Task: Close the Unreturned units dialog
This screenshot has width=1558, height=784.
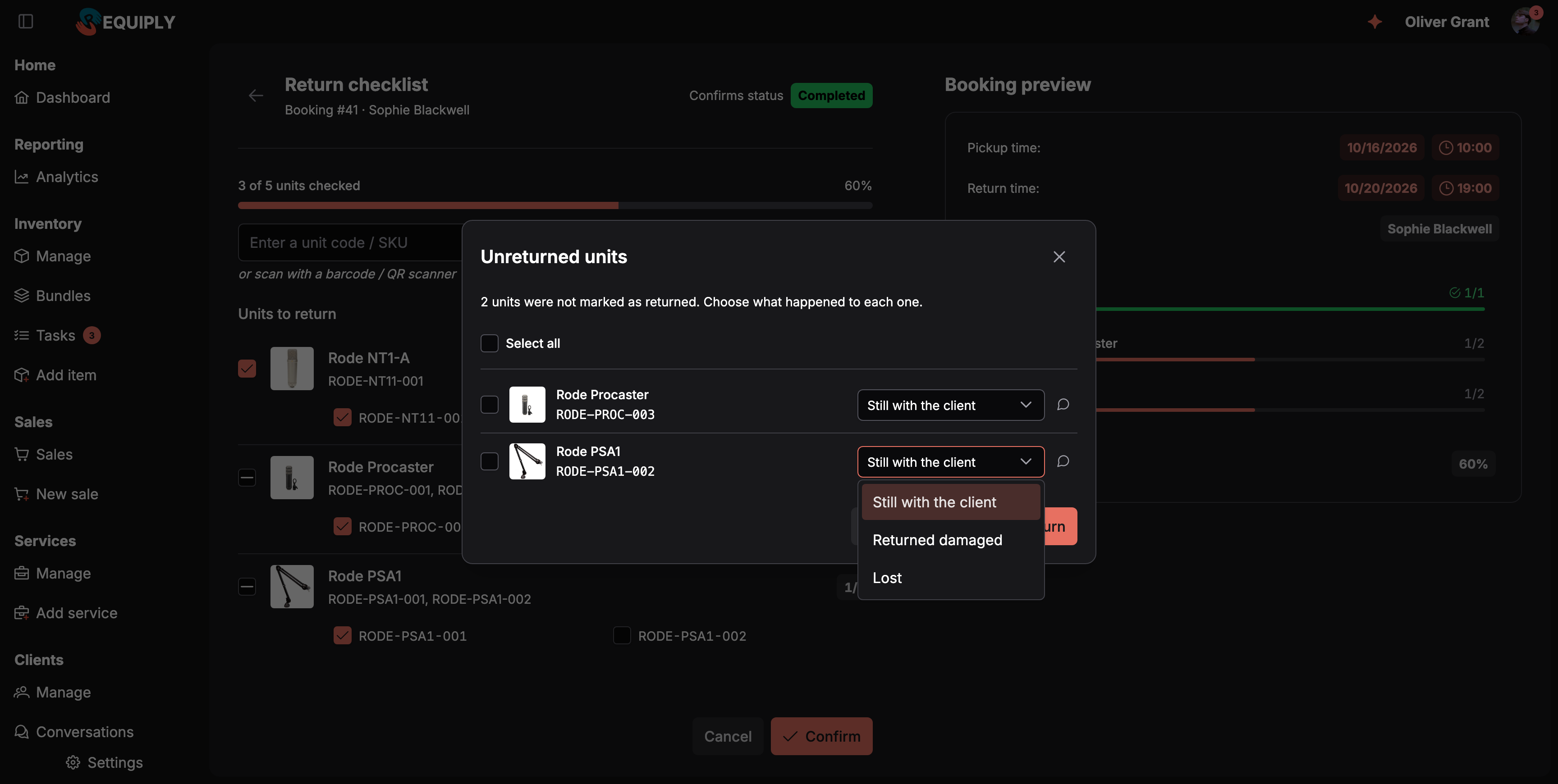Action: [x=1059, y=257]
